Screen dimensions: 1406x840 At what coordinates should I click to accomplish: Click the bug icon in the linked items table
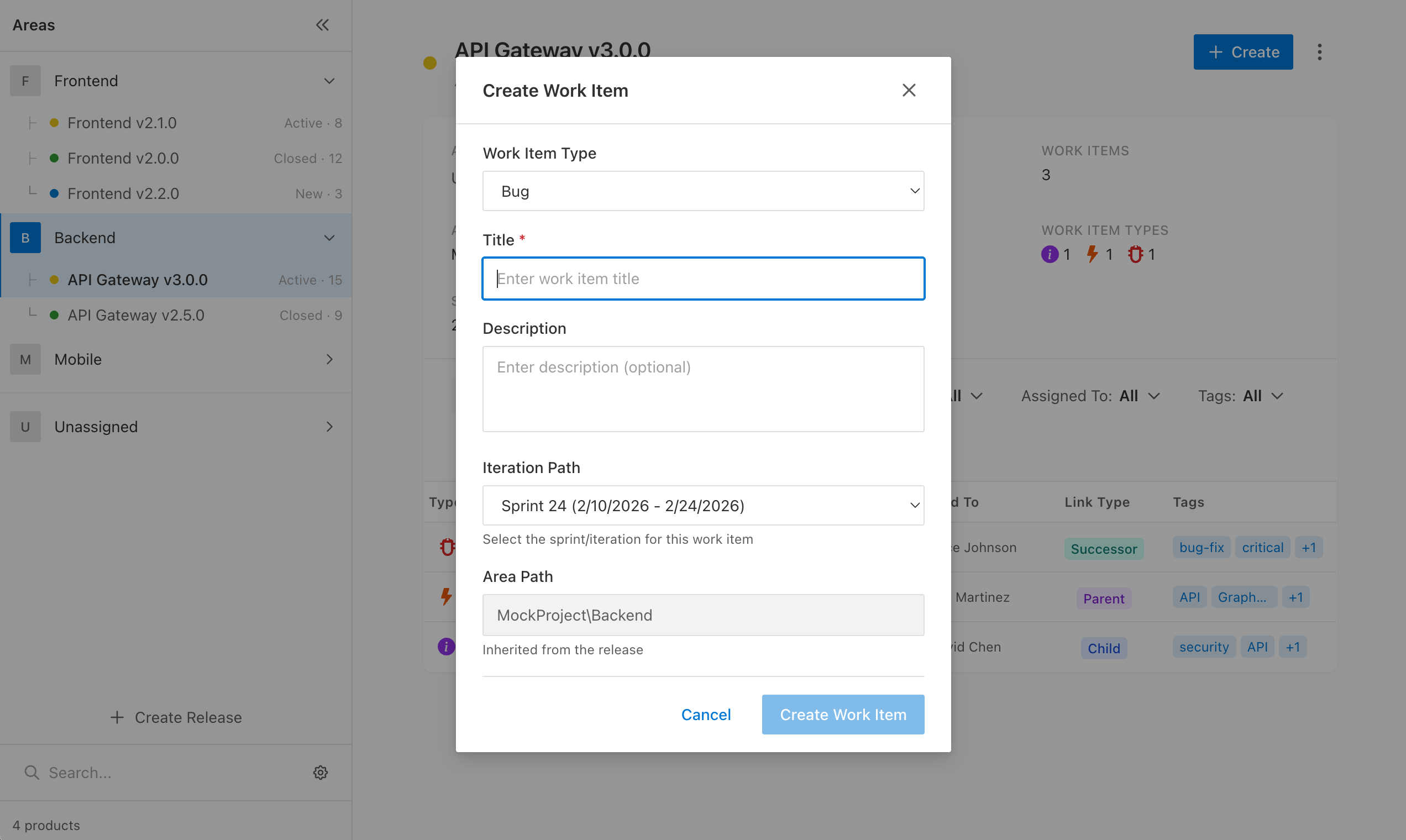(447, 547)
